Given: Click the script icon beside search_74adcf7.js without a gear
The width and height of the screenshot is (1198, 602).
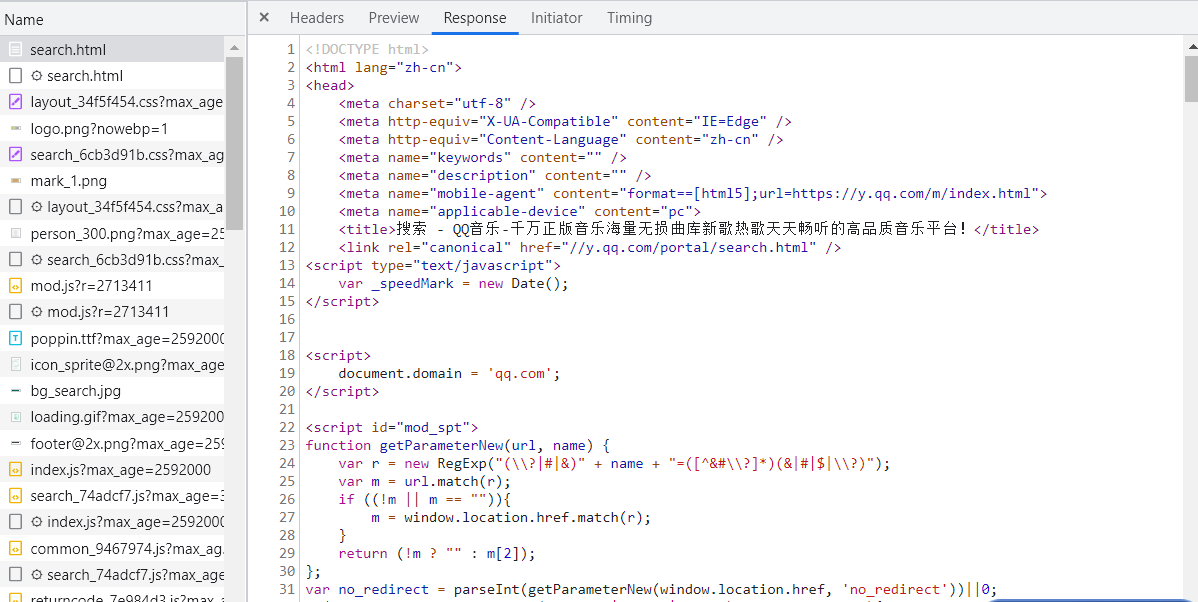Looking at the screenshot, I should 15,496.
